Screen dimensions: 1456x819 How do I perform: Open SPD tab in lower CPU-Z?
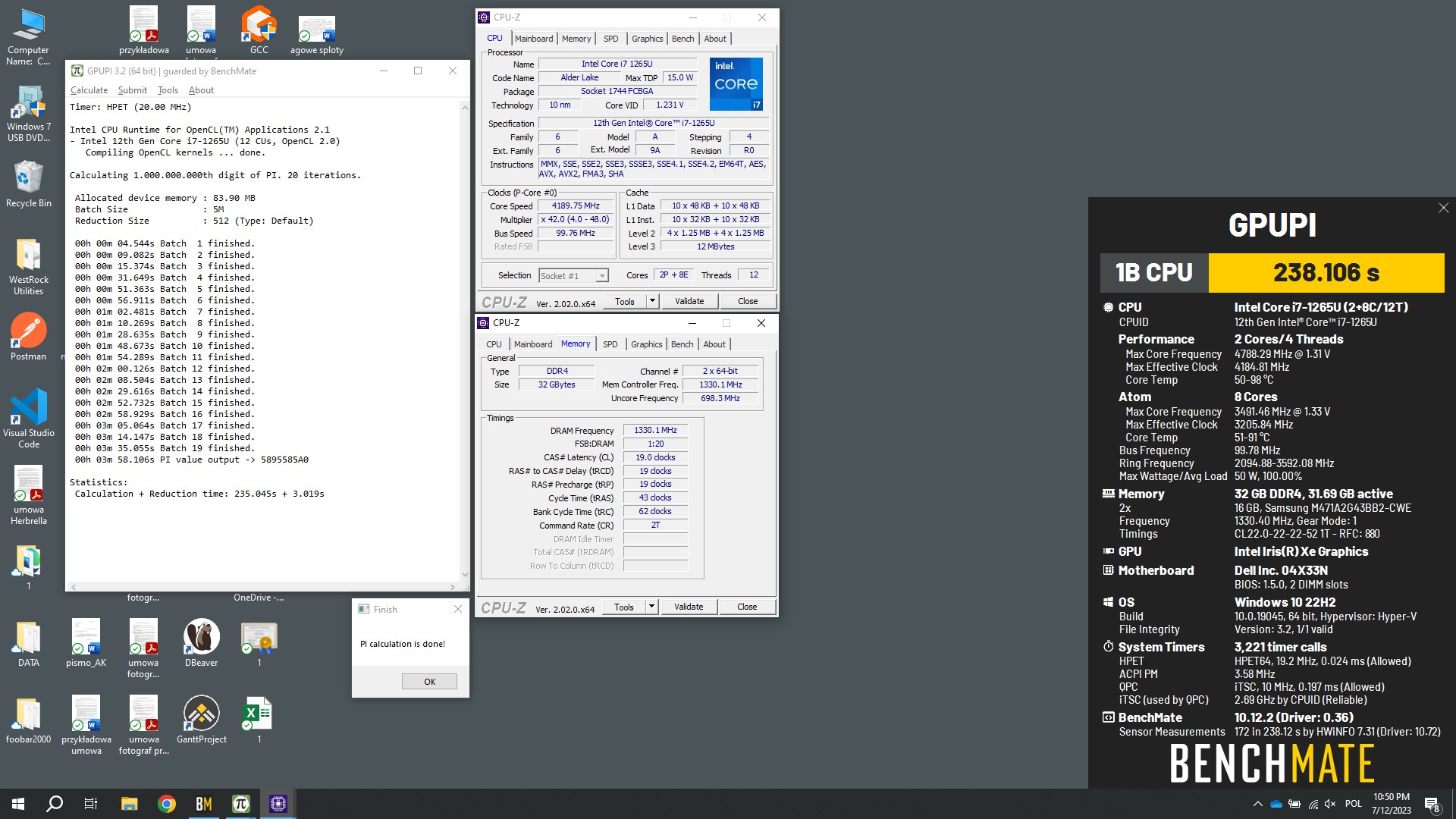click(610, 344)
